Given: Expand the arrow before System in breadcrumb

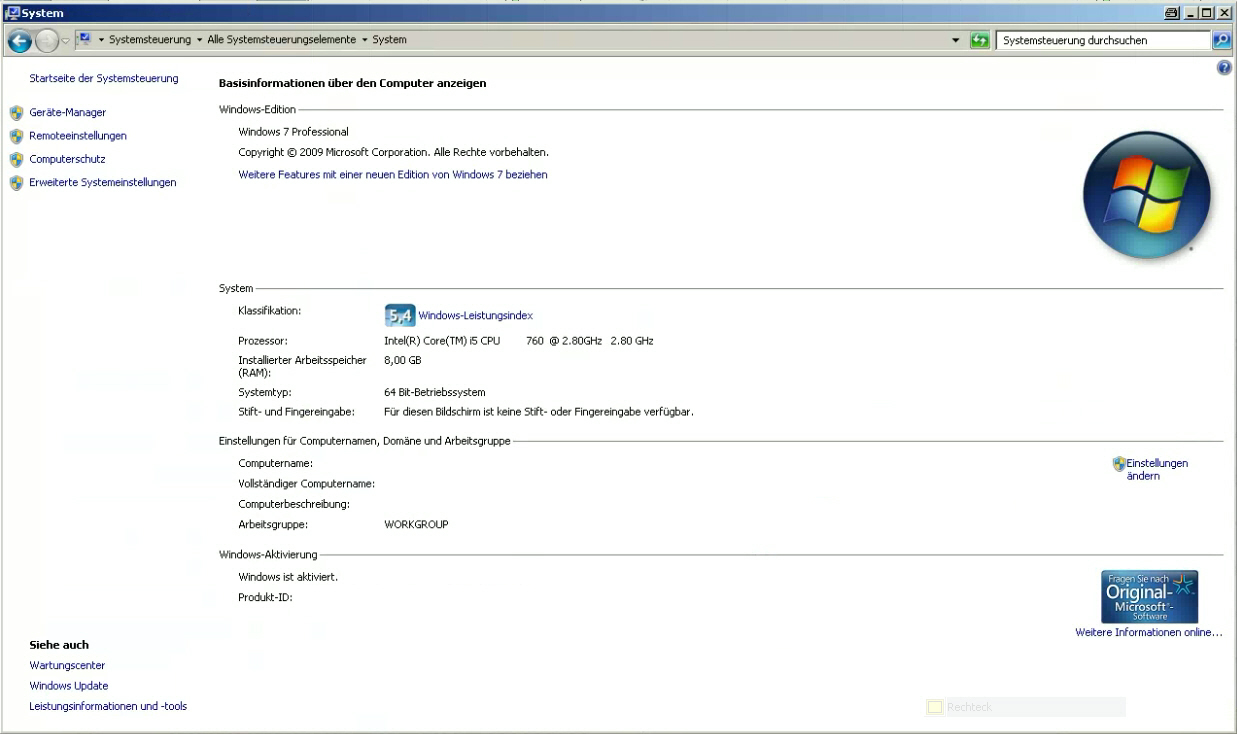Looking at the screenshot, I should point(365,40).
